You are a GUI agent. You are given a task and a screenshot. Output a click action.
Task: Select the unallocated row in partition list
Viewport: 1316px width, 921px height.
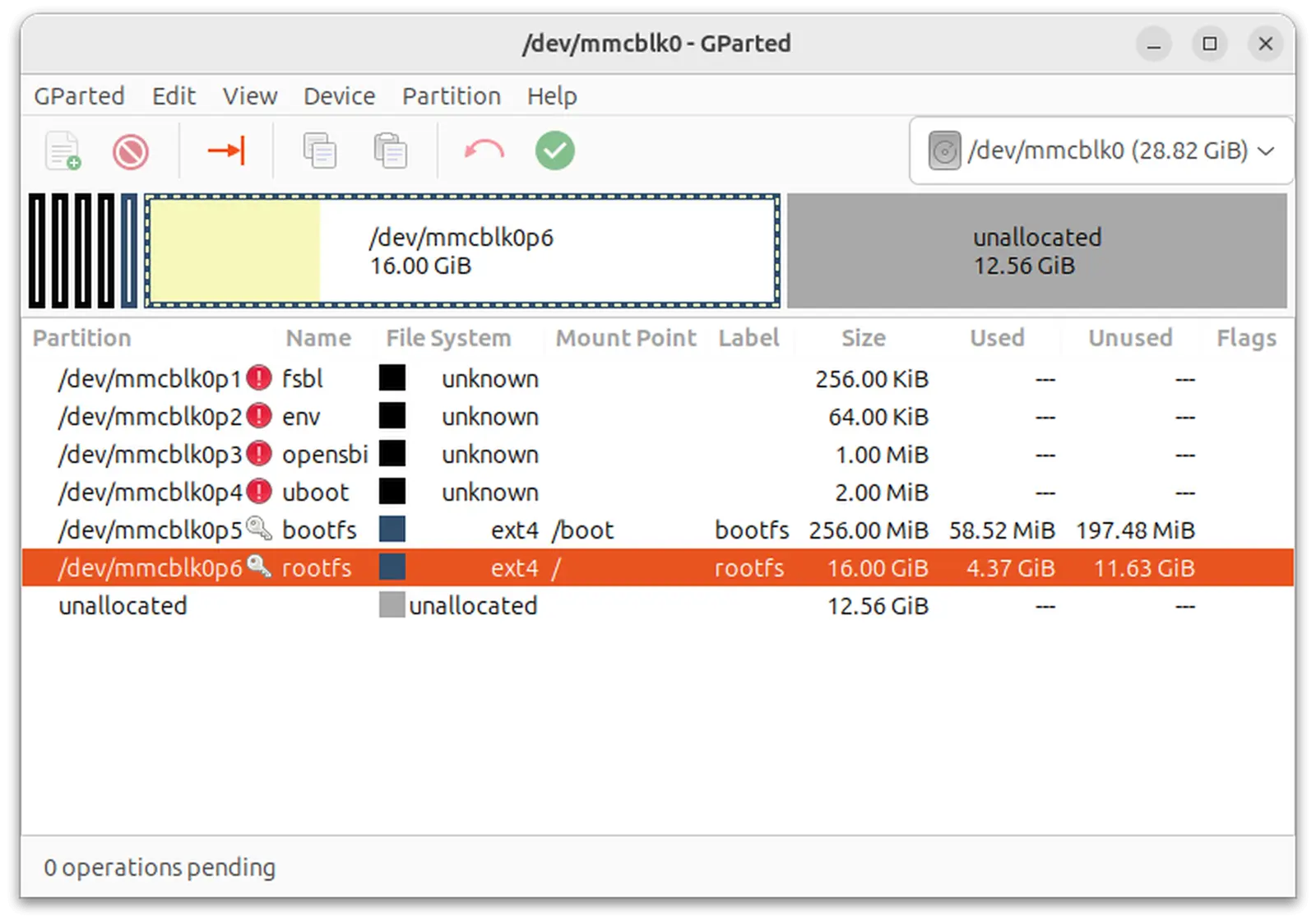click(x=658, y=605)
